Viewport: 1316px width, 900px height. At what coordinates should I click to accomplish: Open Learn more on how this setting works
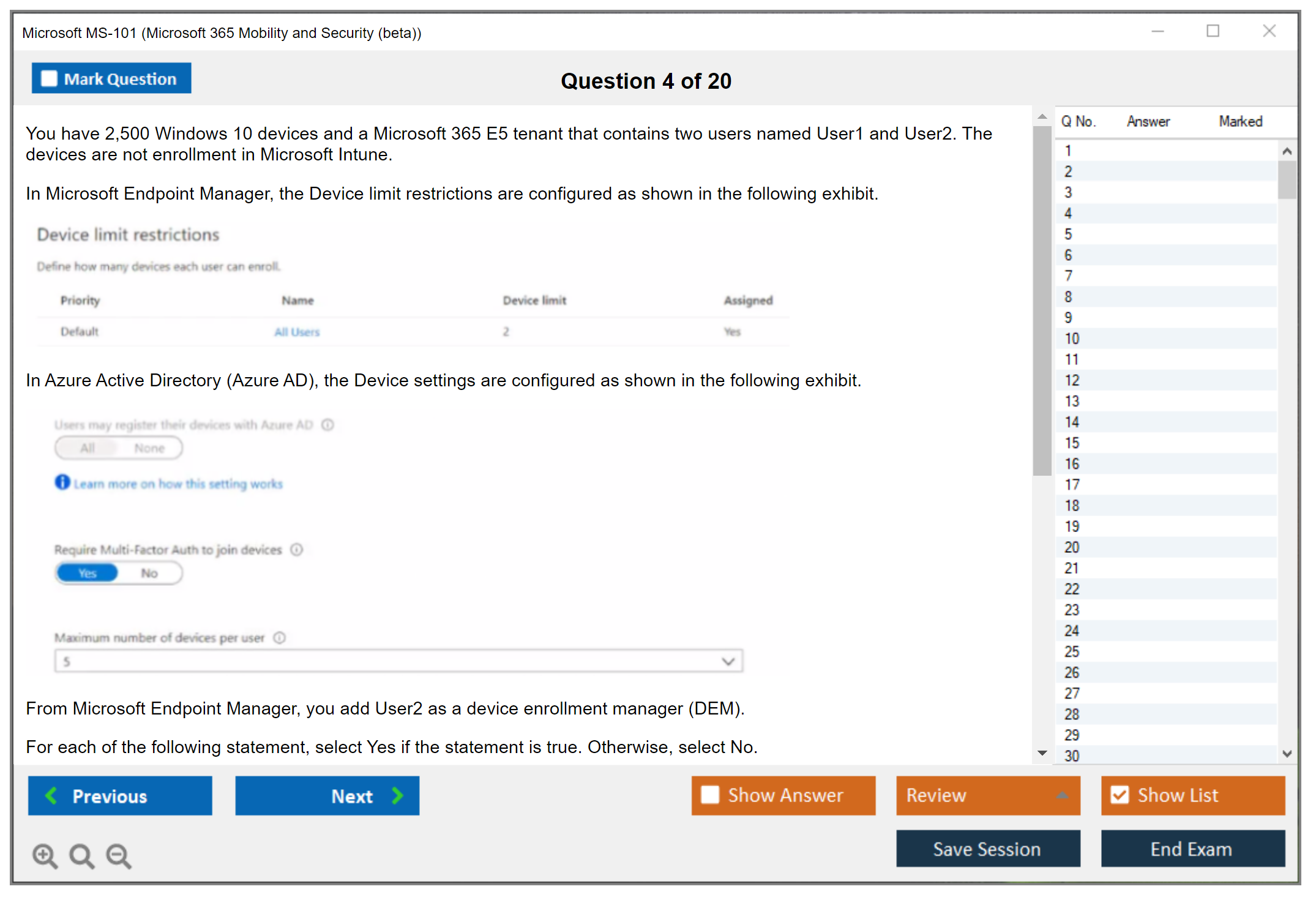point(178,484)
